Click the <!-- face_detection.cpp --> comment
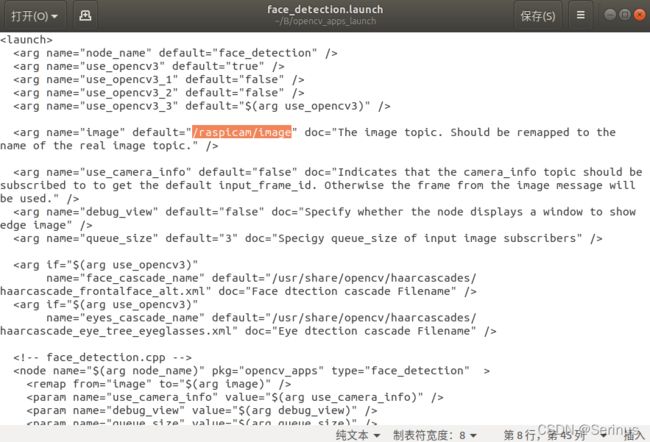The height and width of the screenshot is (442, 650). (x=103, y=357)
